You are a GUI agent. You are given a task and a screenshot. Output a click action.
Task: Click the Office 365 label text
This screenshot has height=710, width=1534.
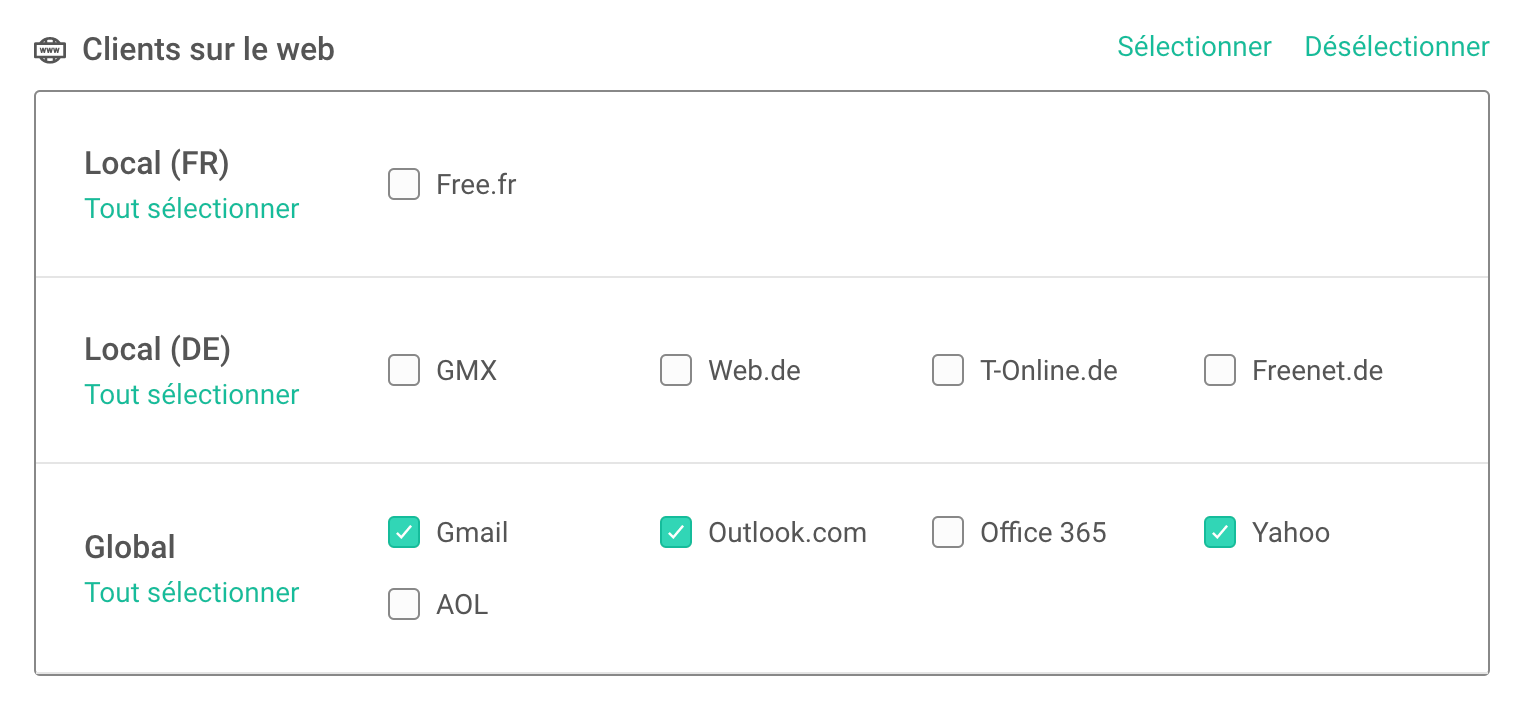click(x=1043, y=532)
